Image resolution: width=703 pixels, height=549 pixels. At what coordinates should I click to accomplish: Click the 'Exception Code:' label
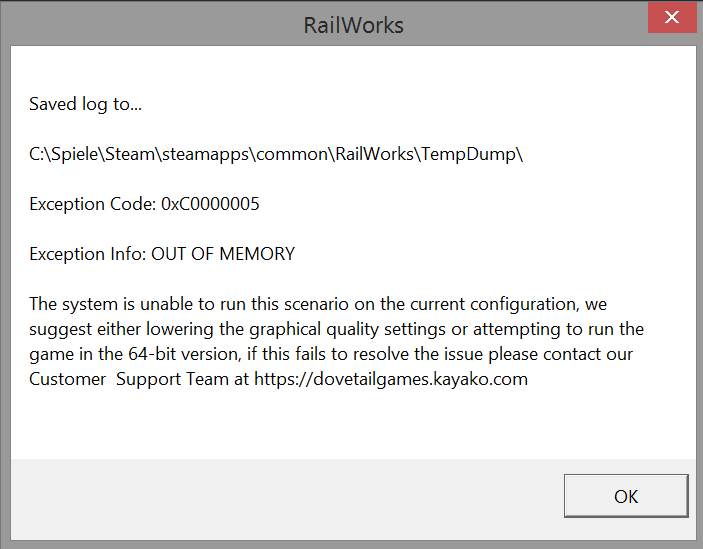coord(93,204)
